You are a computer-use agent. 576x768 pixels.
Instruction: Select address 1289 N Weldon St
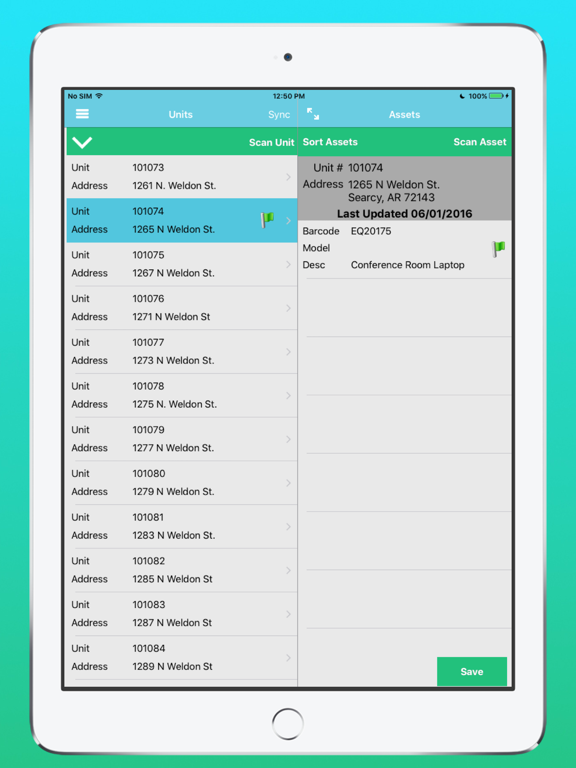pyautogui.click(x=172, y=666)
